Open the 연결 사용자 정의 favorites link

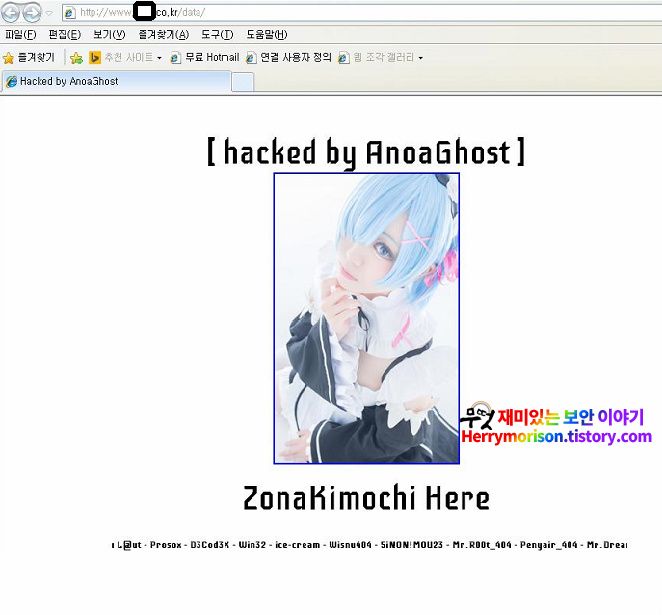click(x=289, y=57)
